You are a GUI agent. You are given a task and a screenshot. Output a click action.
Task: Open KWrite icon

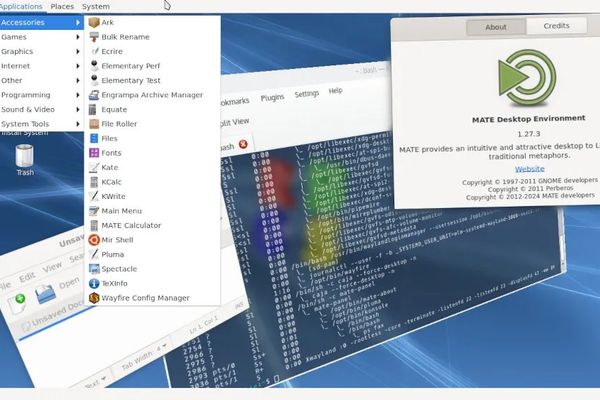94,196
